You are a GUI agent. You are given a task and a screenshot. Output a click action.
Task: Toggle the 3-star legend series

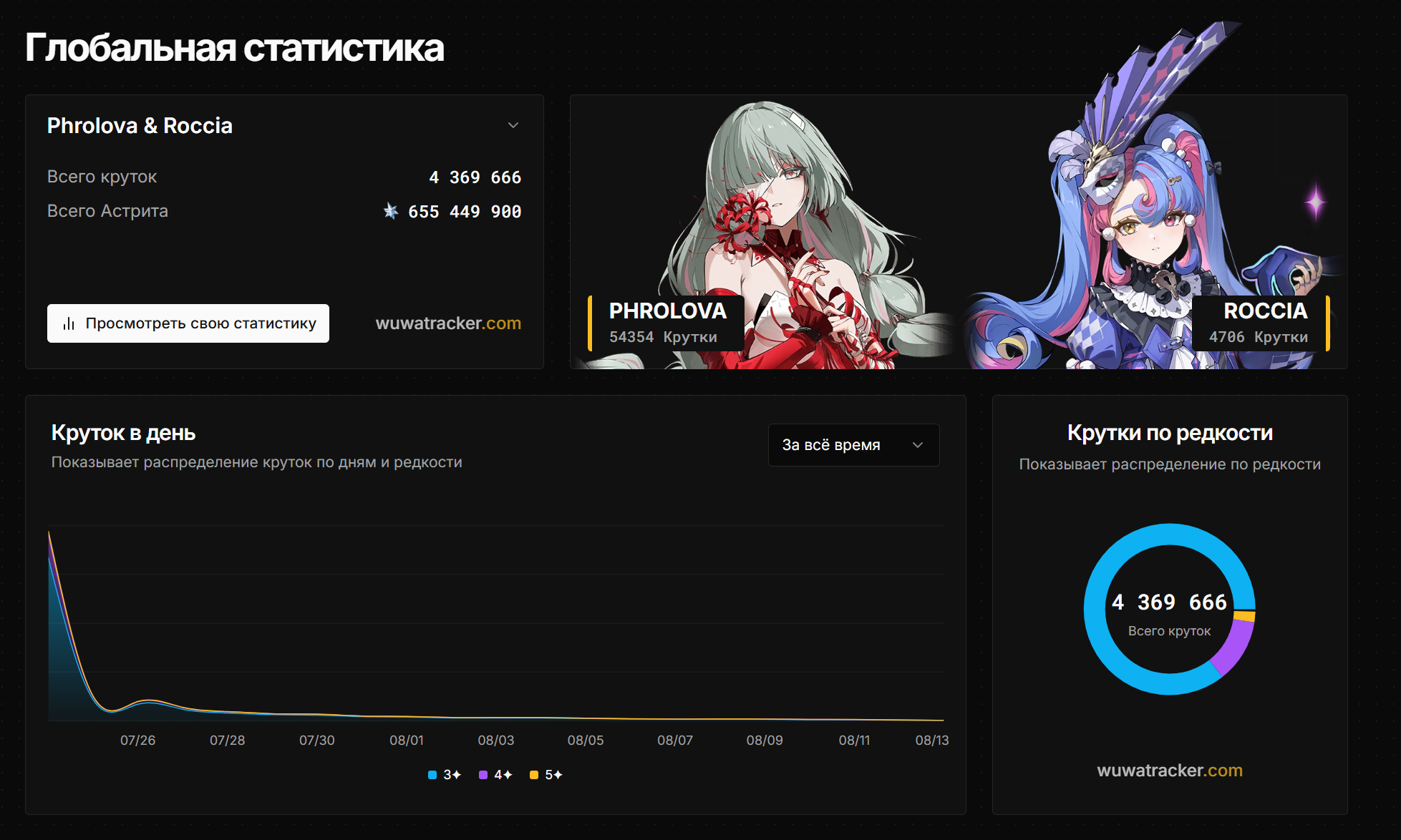tap(445, 775)
